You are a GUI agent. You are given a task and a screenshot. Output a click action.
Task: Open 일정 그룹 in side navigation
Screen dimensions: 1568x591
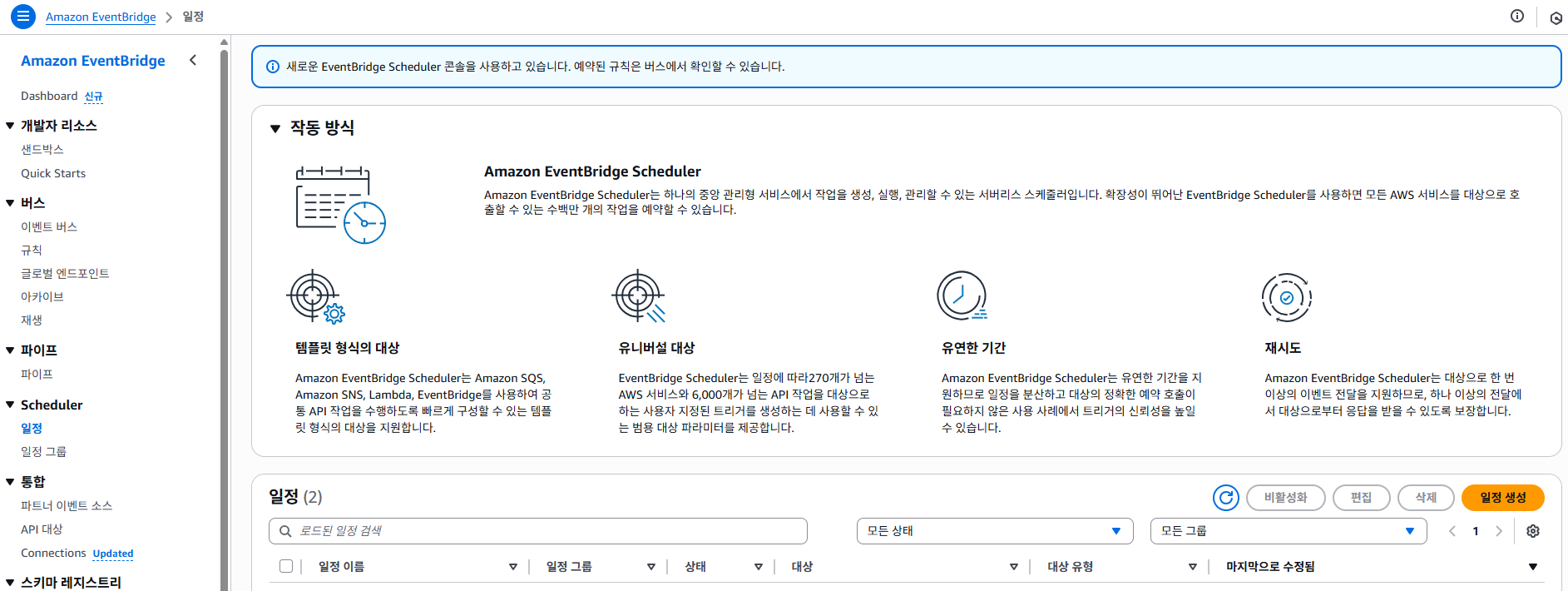coord(43,452)
